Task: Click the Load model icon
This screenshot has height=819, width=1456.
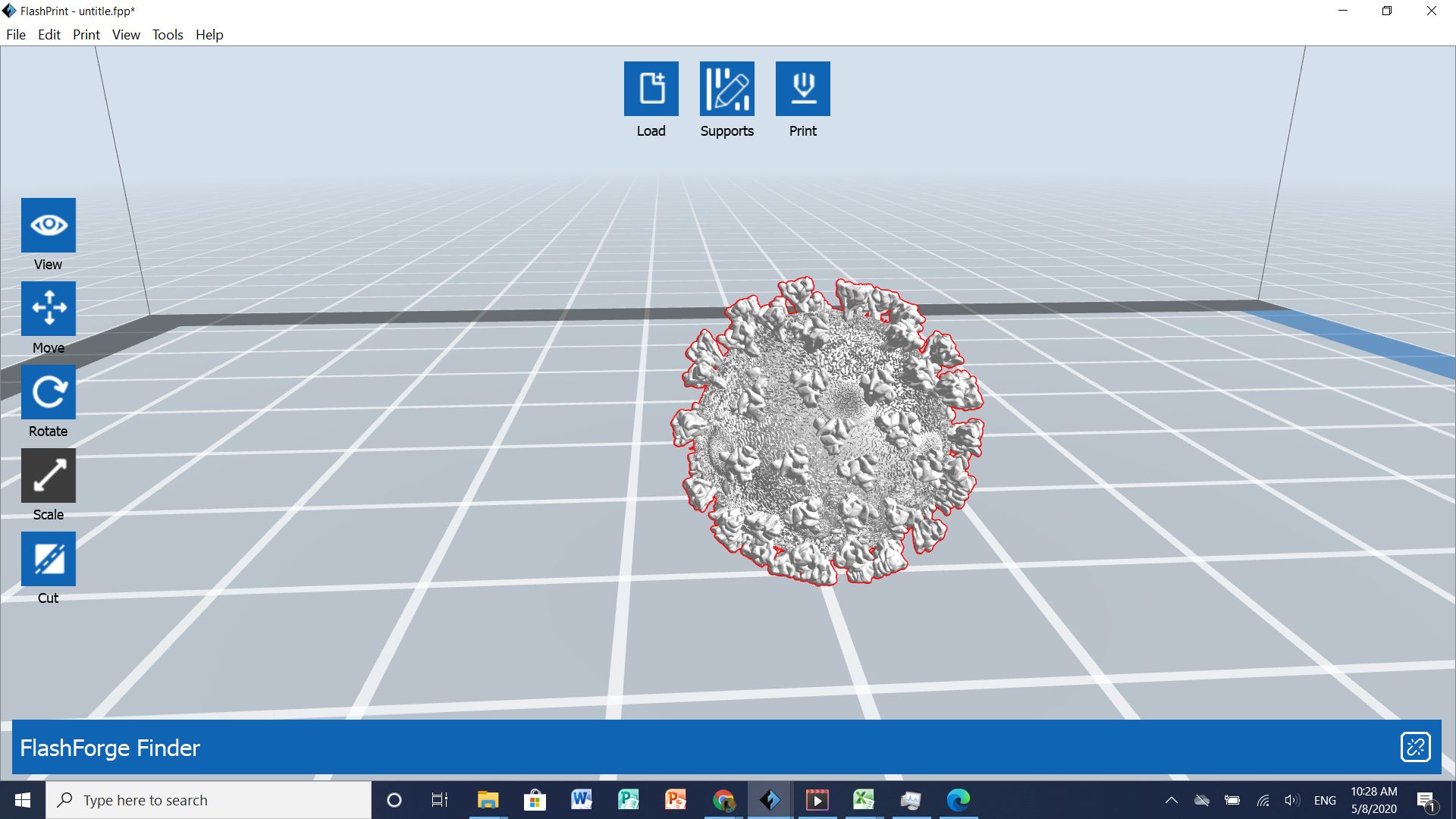Action: (x=651, y=89)
